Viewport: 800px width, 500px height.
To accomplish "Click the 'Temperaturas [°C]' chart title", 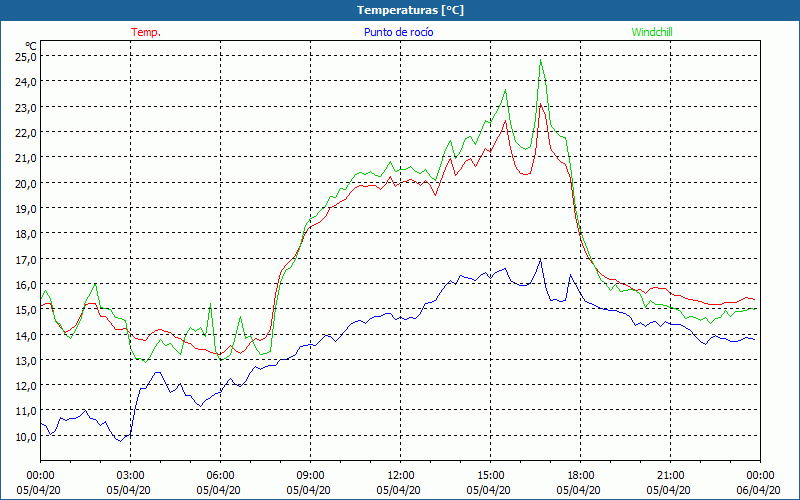I will (x=410, y=10).
